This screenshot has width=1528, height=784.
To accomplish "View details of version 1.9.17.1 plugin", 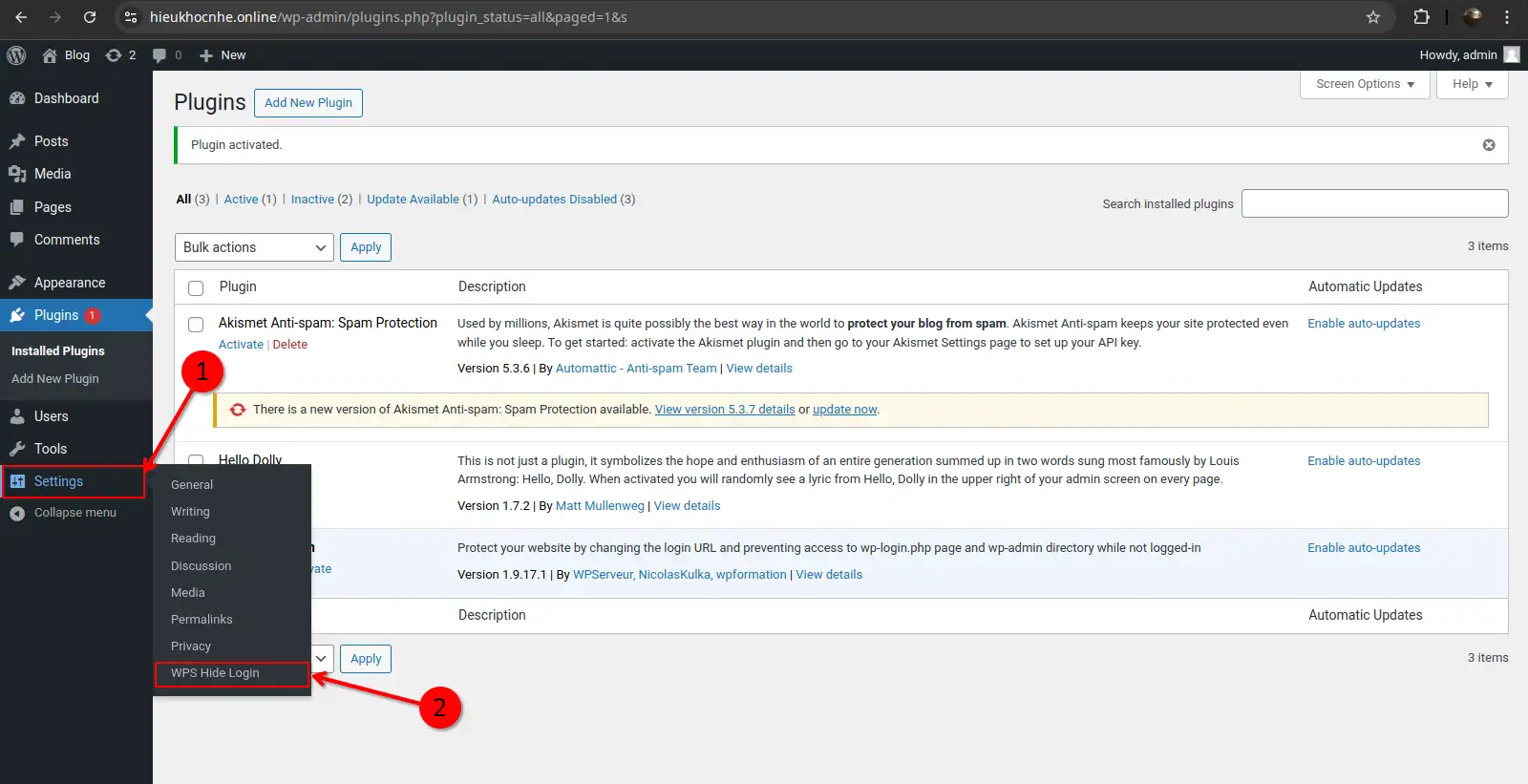I will 829,575.
